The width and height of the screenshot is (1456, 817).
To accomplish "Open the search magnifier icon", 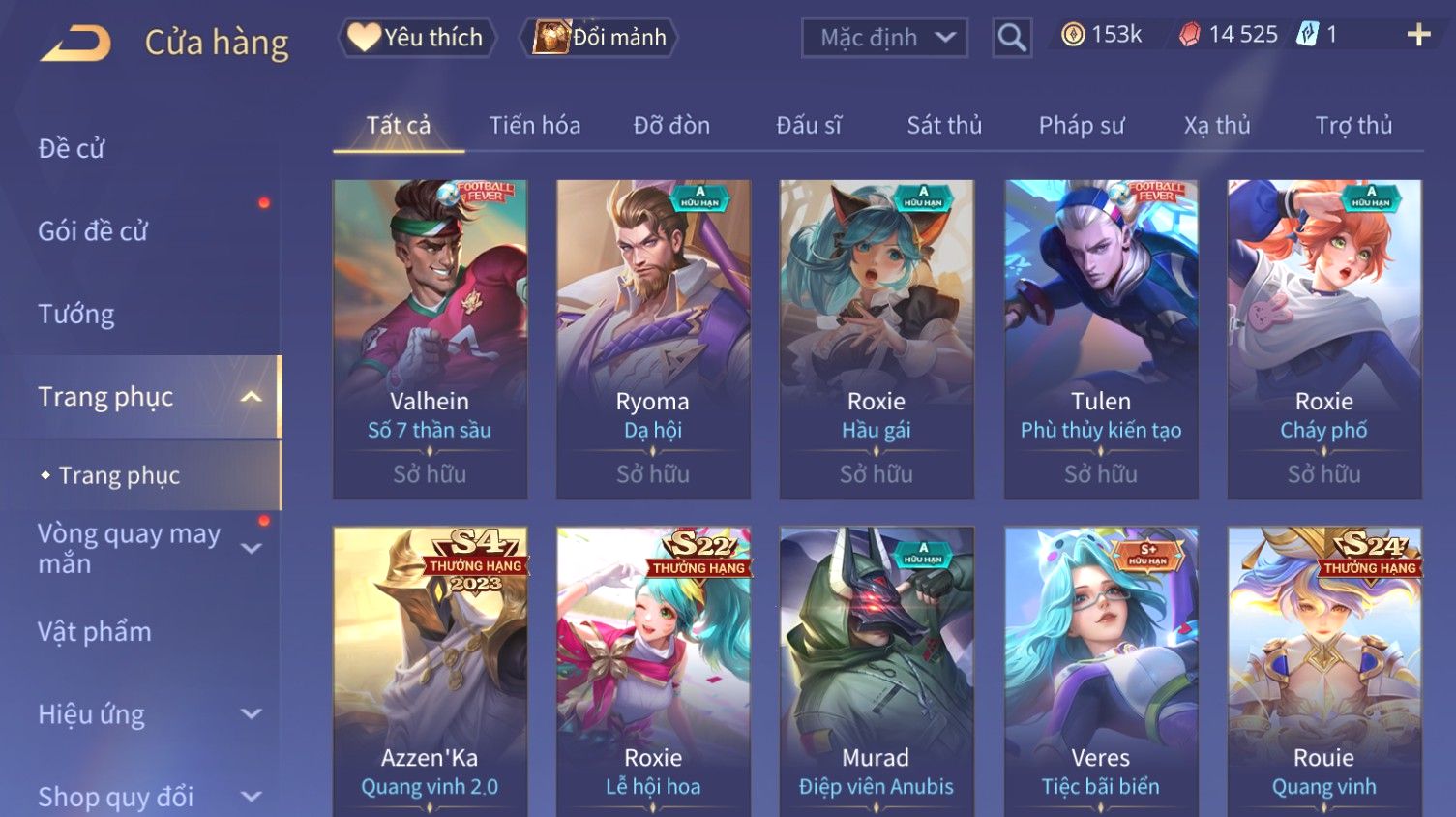I will [1012, 38].
